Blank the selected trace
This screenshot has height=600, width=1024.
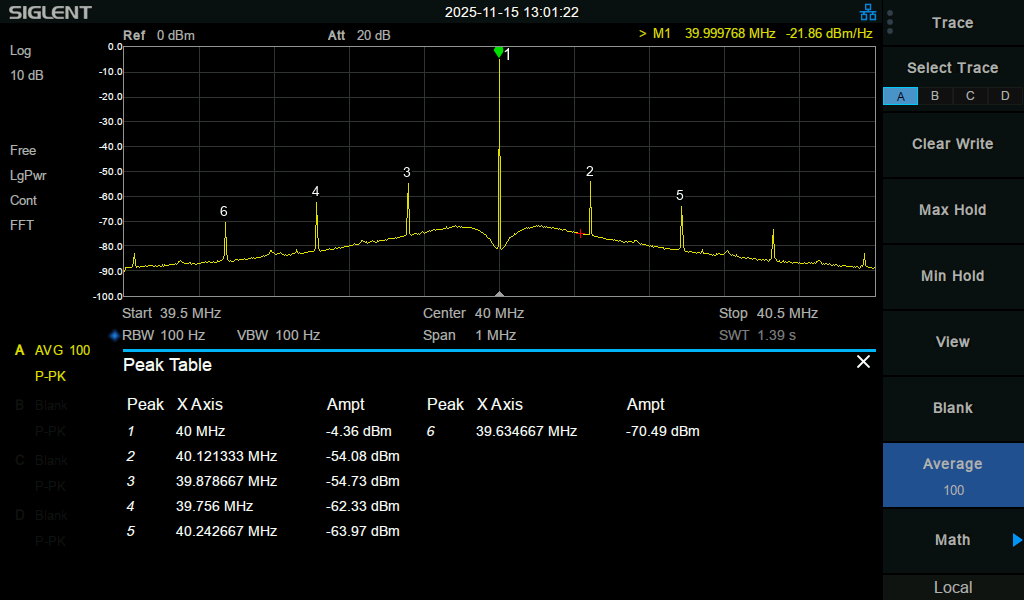click(953, 408)
